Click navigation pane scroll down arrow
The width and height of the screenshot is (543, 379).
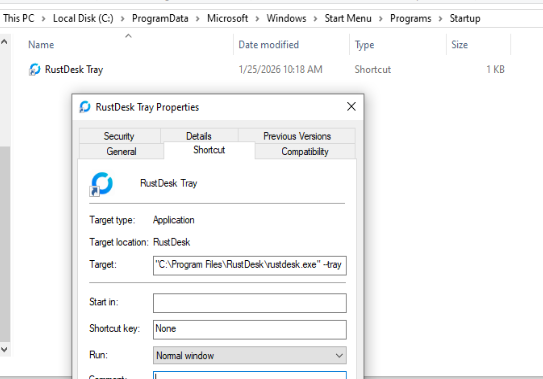coord(5,350)
